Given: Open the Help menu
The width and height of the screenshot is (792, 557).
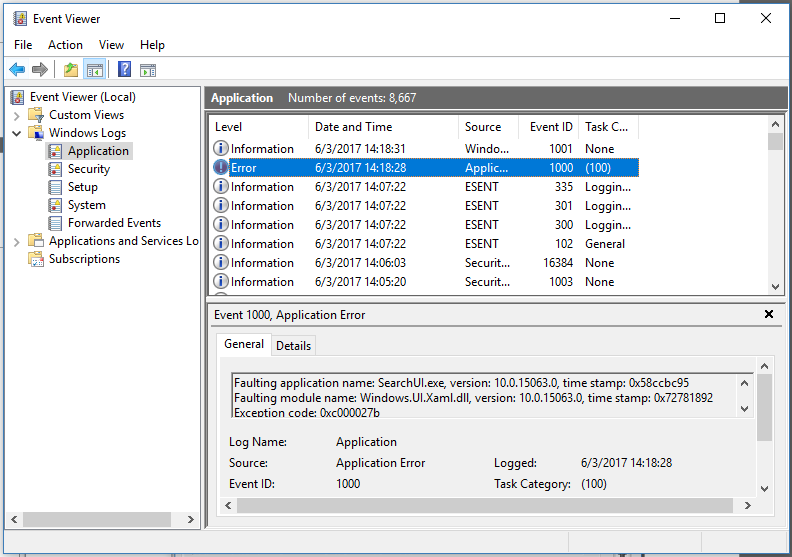Looking at the screenshot, I should pyautogui.click(x=152, y=45).
